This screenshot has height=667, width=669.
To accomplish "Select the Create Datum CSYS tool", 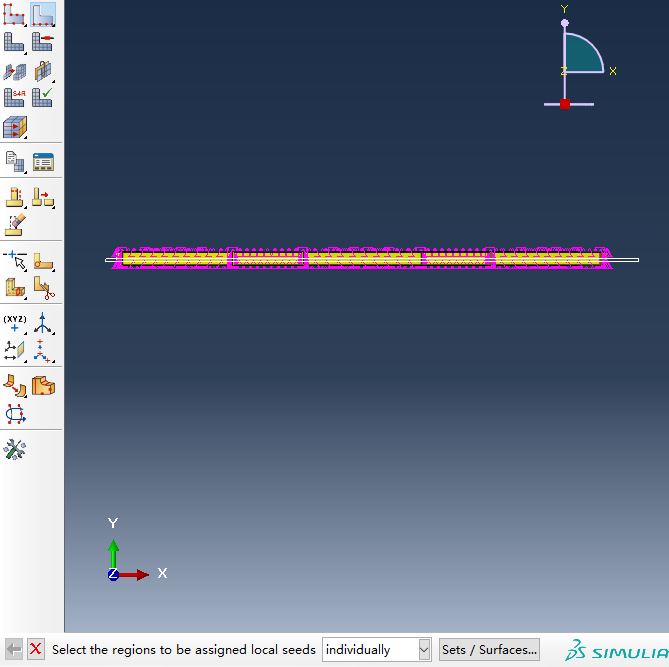I will tap(43, 351).
